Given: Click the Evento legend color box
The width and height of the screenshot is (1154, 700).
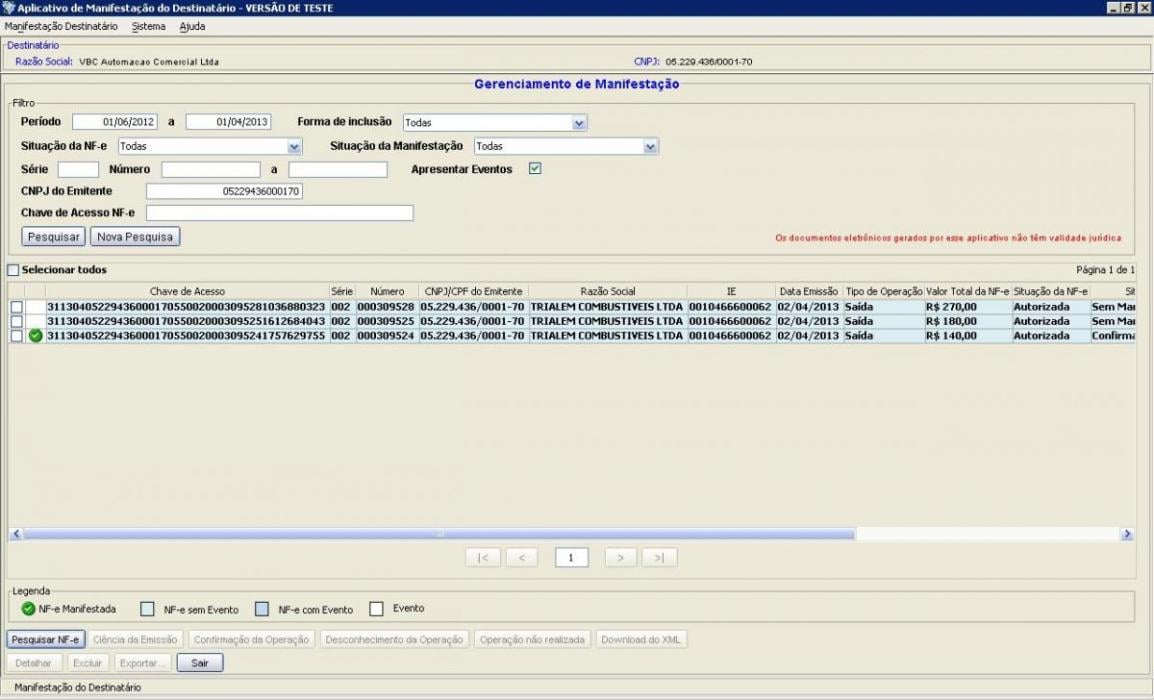Looking at the screenshot, I should 376,609.
